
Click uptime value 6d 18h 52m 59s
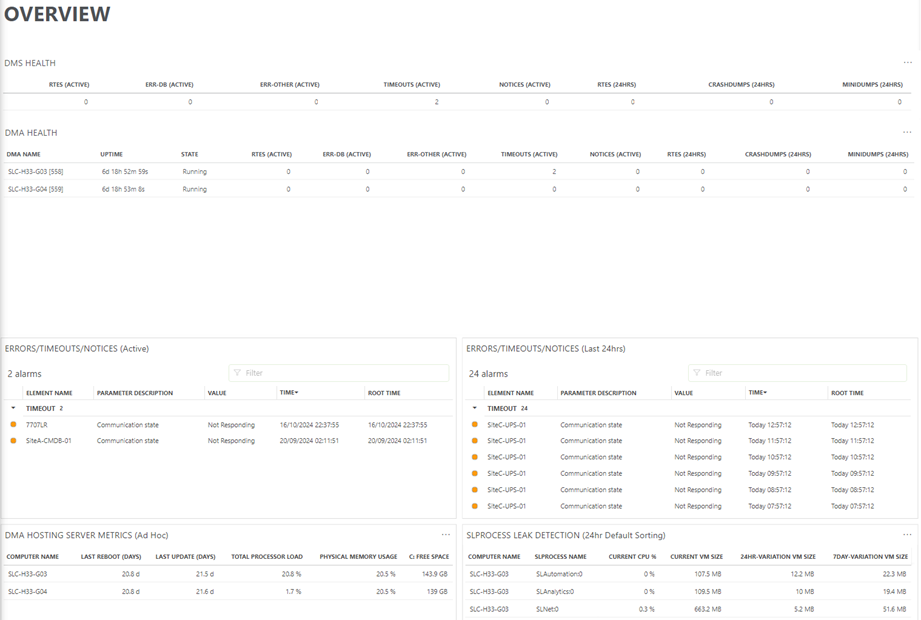[x=125, y=171]
